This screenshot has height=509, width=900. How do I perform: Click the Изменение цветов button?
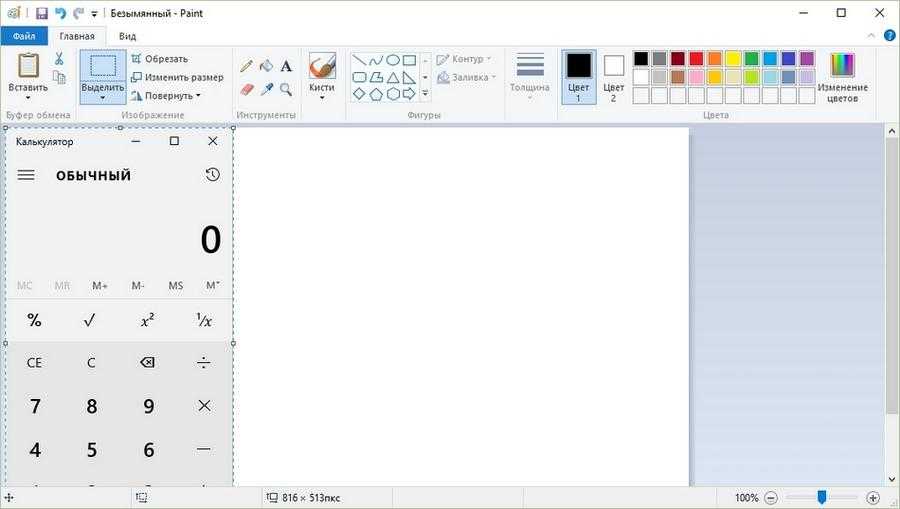point(843,76)
